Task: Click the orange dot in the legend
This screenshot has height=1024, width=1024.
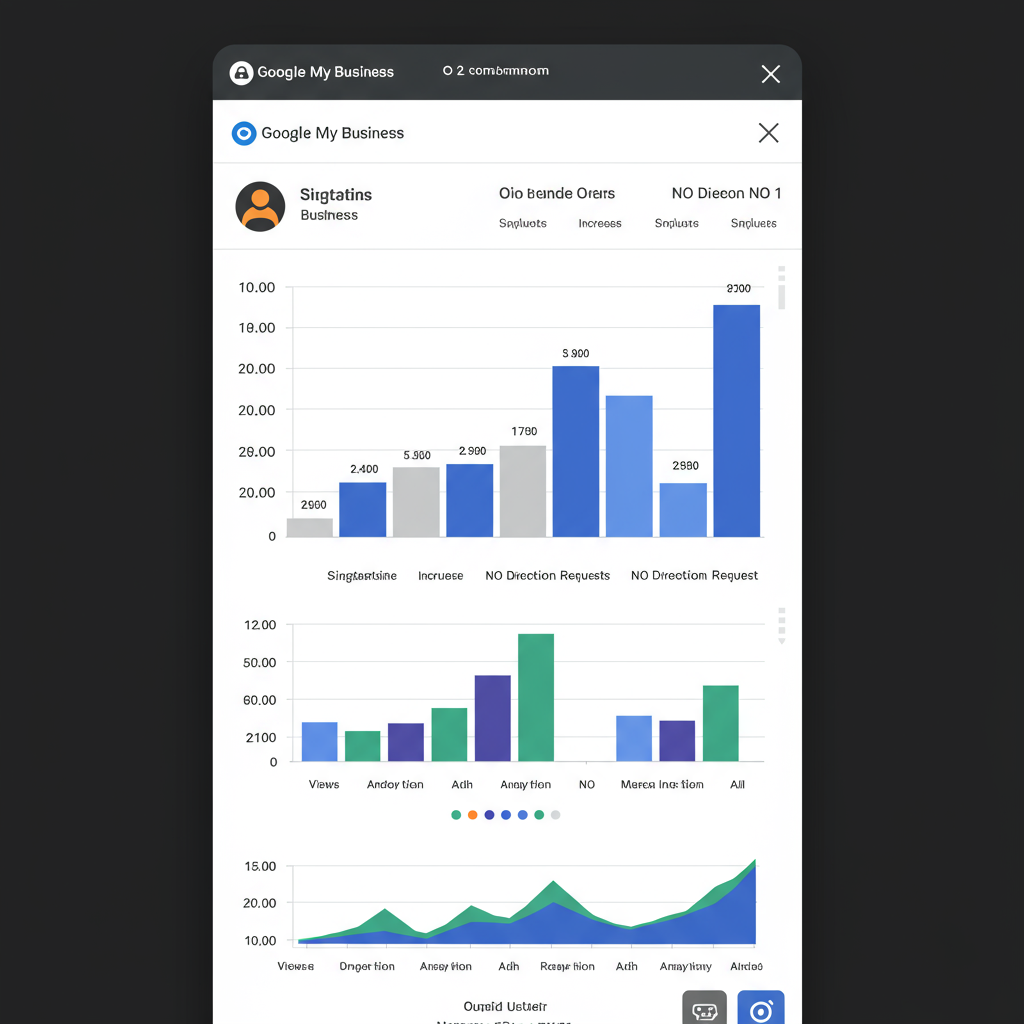Action: pos(473,815)
